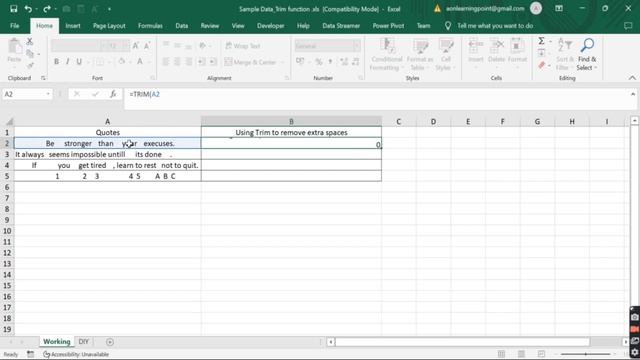
Task: Cancel formula entry with the X icon
Action: tap(76, 94)
